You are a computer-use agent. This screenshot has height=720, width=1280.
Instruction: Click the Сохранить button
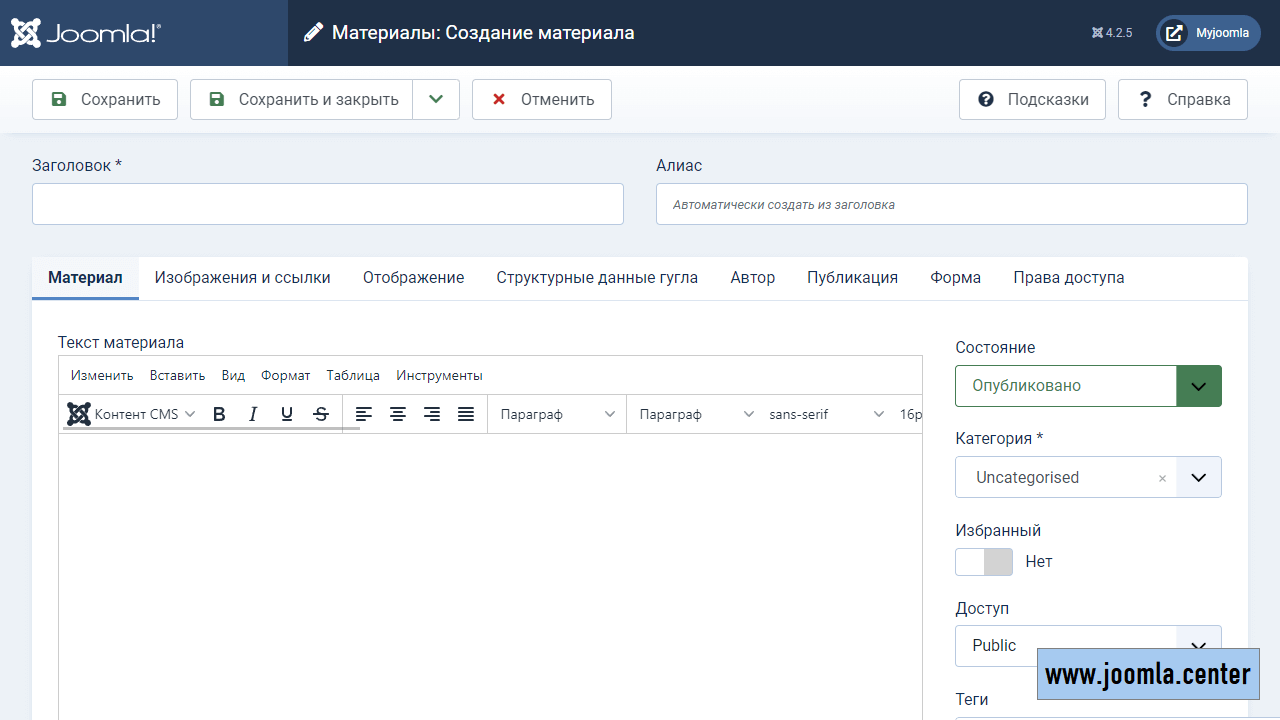click(105, 99)
